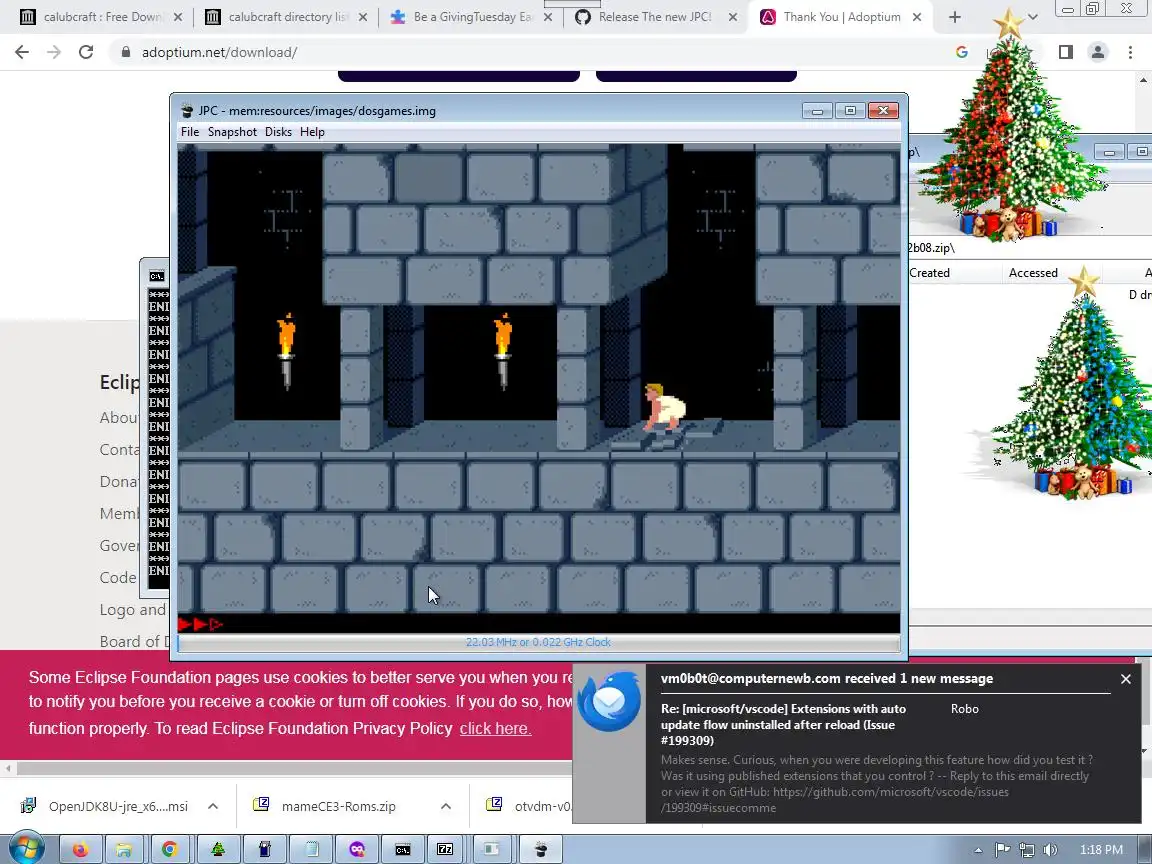The width and height of the screenshot is (1152, 864).
Task: Open the Snapshot menu in JPC
Action: [232, 132]
